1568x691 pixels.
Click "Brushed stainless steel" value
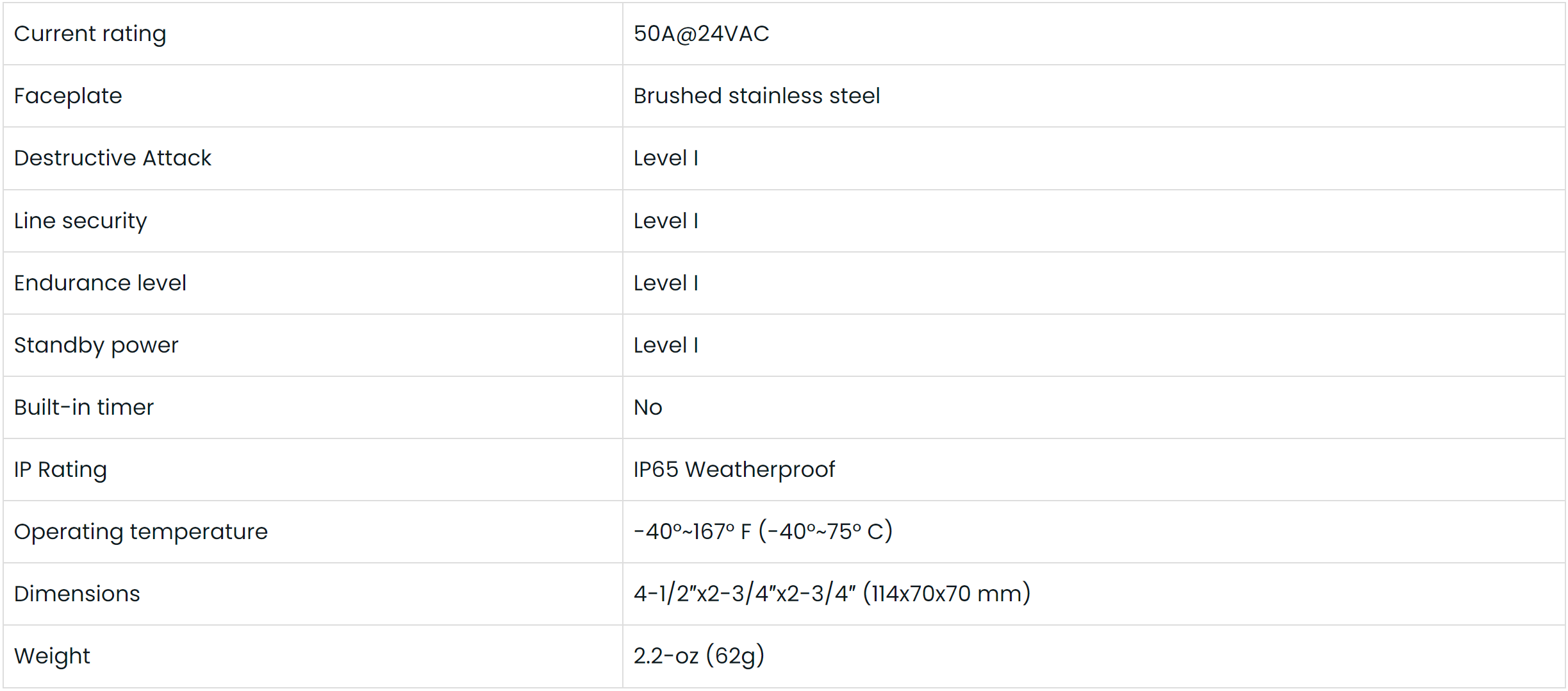(756, 96)
